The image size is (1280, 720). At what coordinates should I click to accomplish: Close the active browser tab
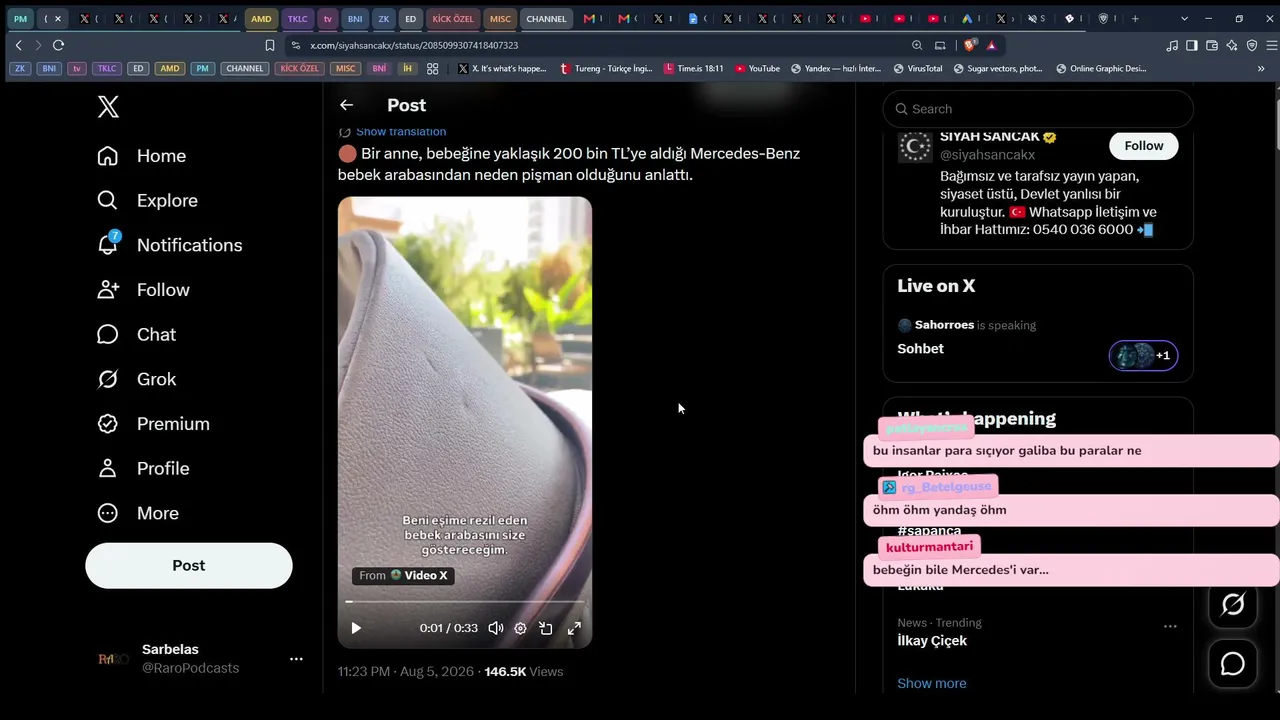tap(58, 19)
